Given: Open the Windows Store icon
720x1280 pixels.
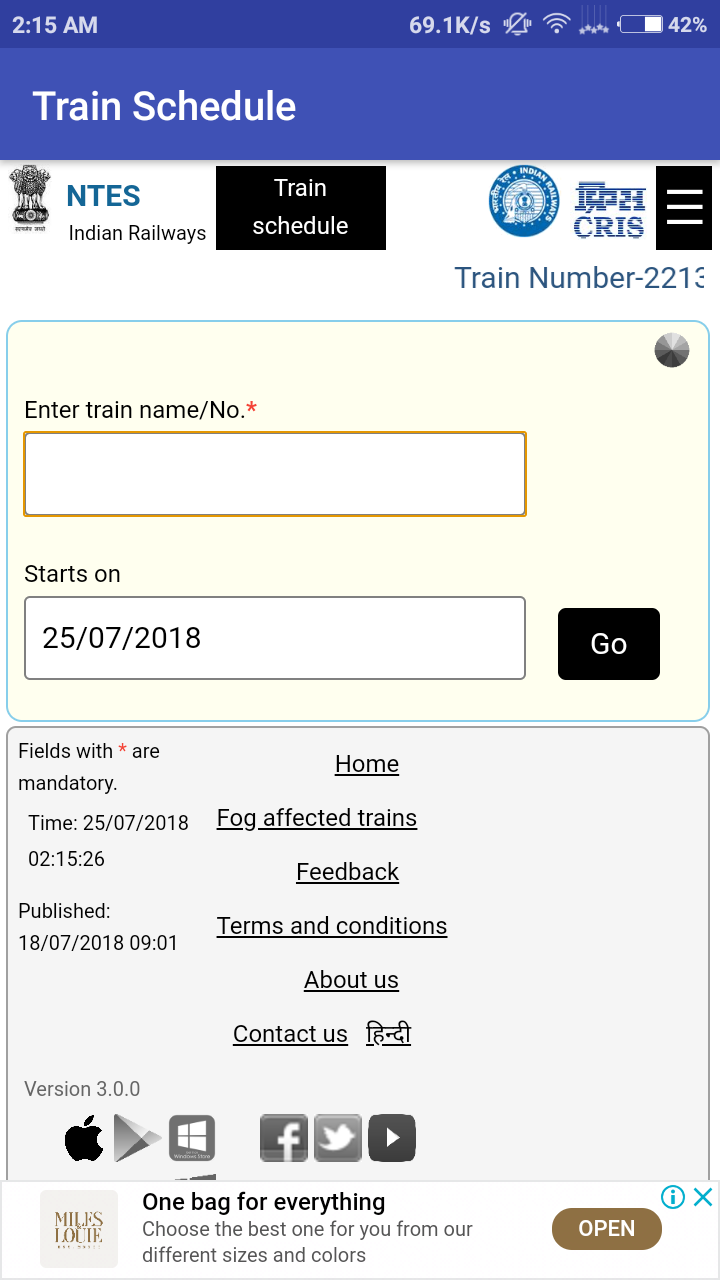Looking at the screenshot, I should click(x=192, y=1138).
